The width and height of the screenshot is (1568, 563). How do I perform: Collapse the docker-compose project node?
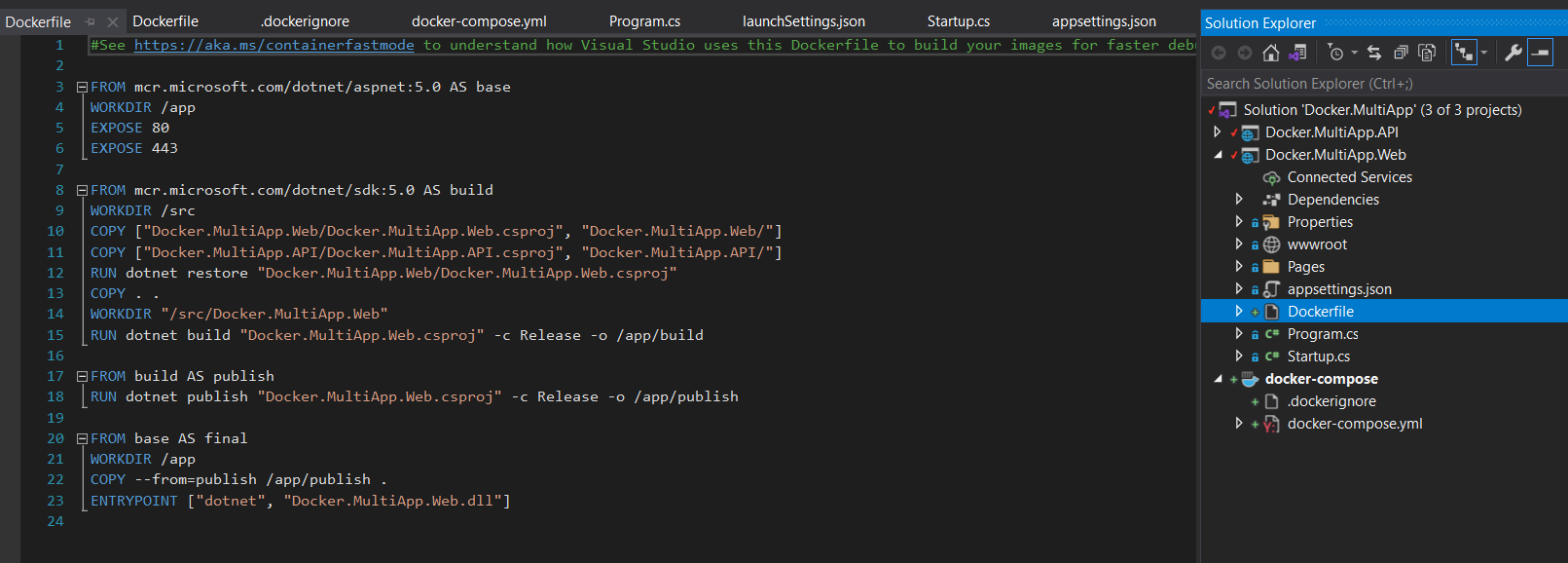point(1218,379)
